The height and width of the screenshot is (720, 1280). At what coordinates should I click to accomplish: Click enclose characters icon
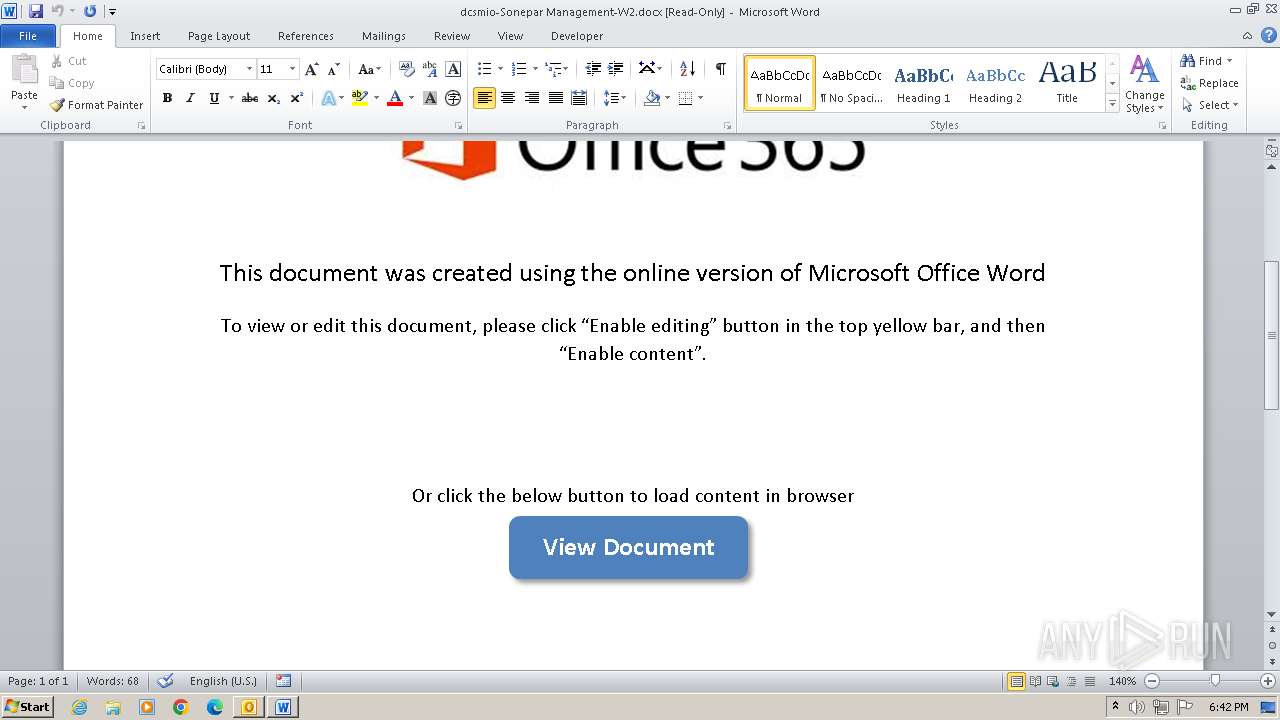click(453, 98)
